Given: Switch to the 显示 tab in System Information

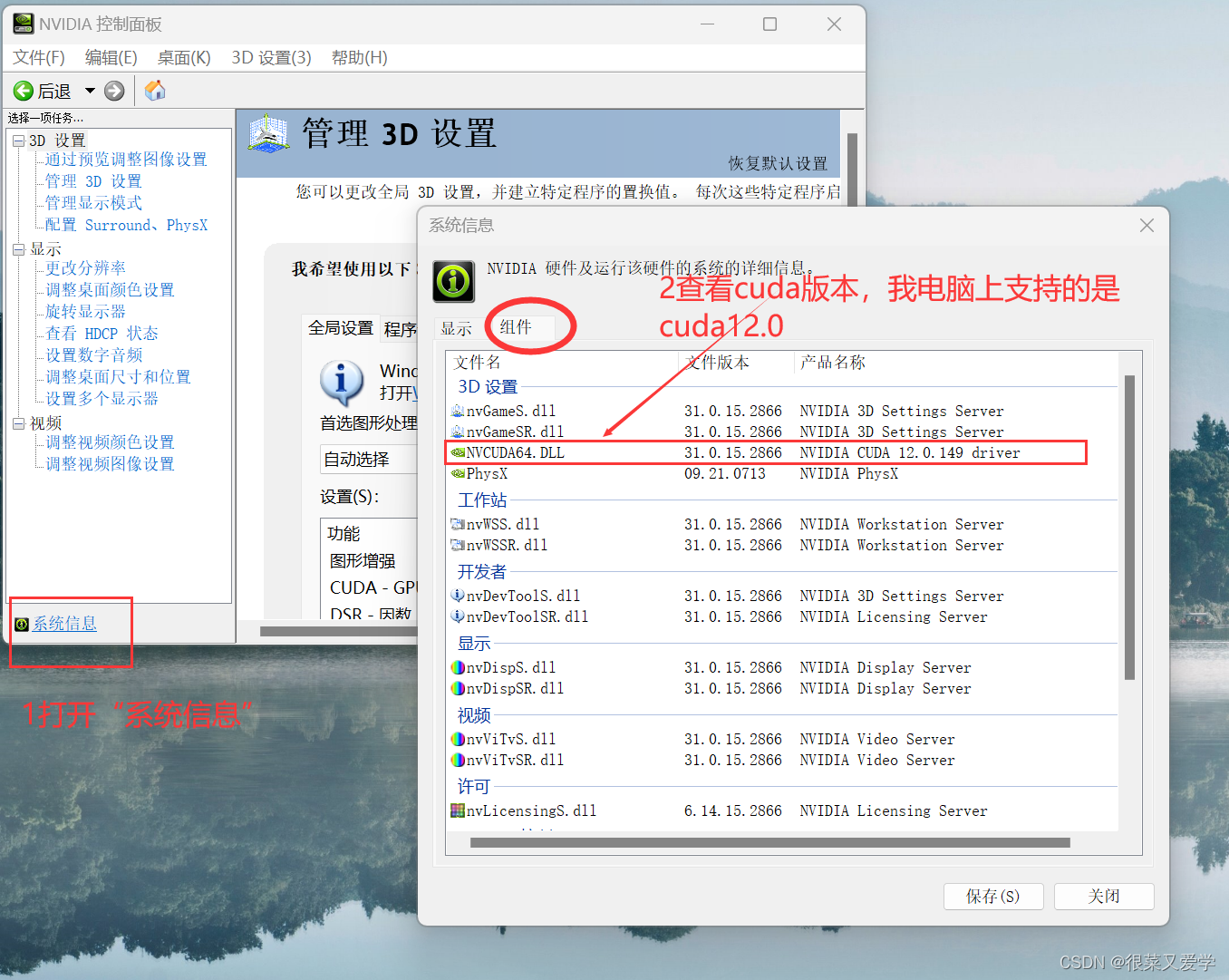Looking at the screenshot, I should tap(457, 328).
